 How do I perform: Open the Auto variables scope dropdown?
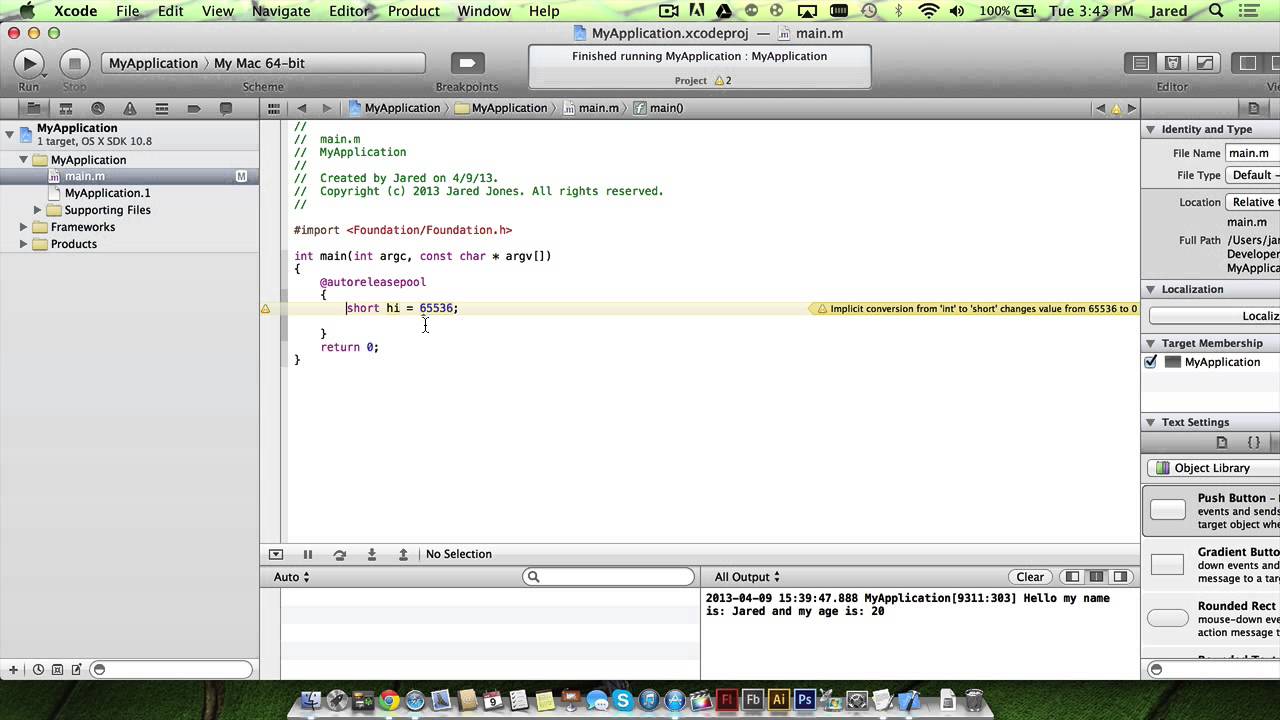coord(292,577)
